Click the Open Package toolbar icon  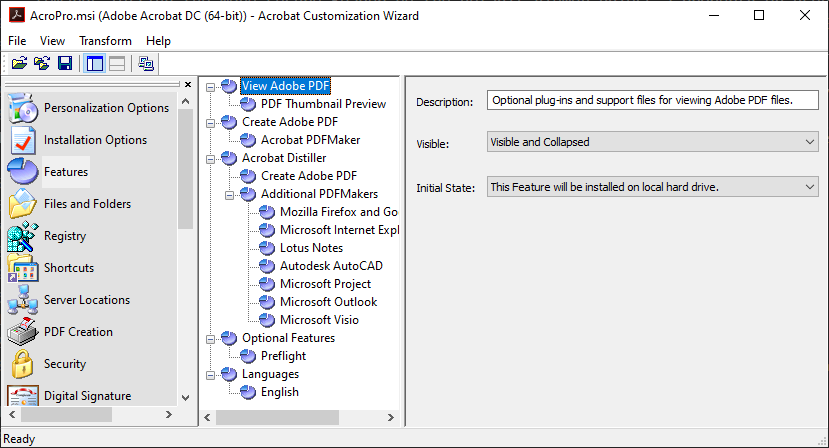coord(19,64)
